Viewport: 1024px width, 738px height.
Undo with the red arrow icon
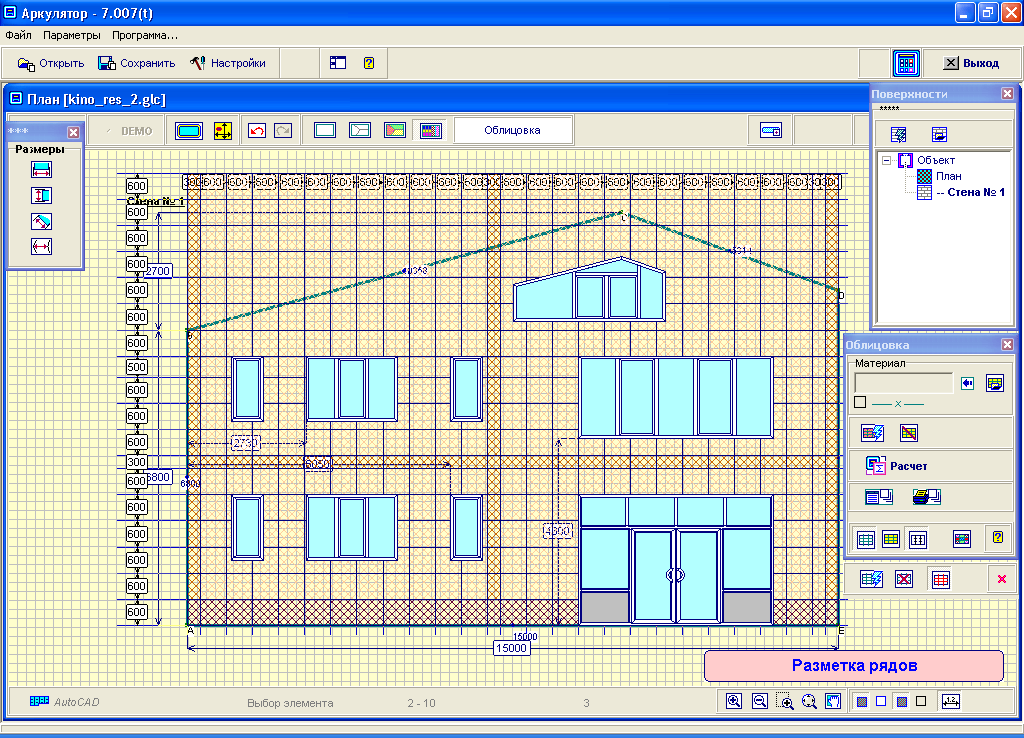click(x=257, y=131)
